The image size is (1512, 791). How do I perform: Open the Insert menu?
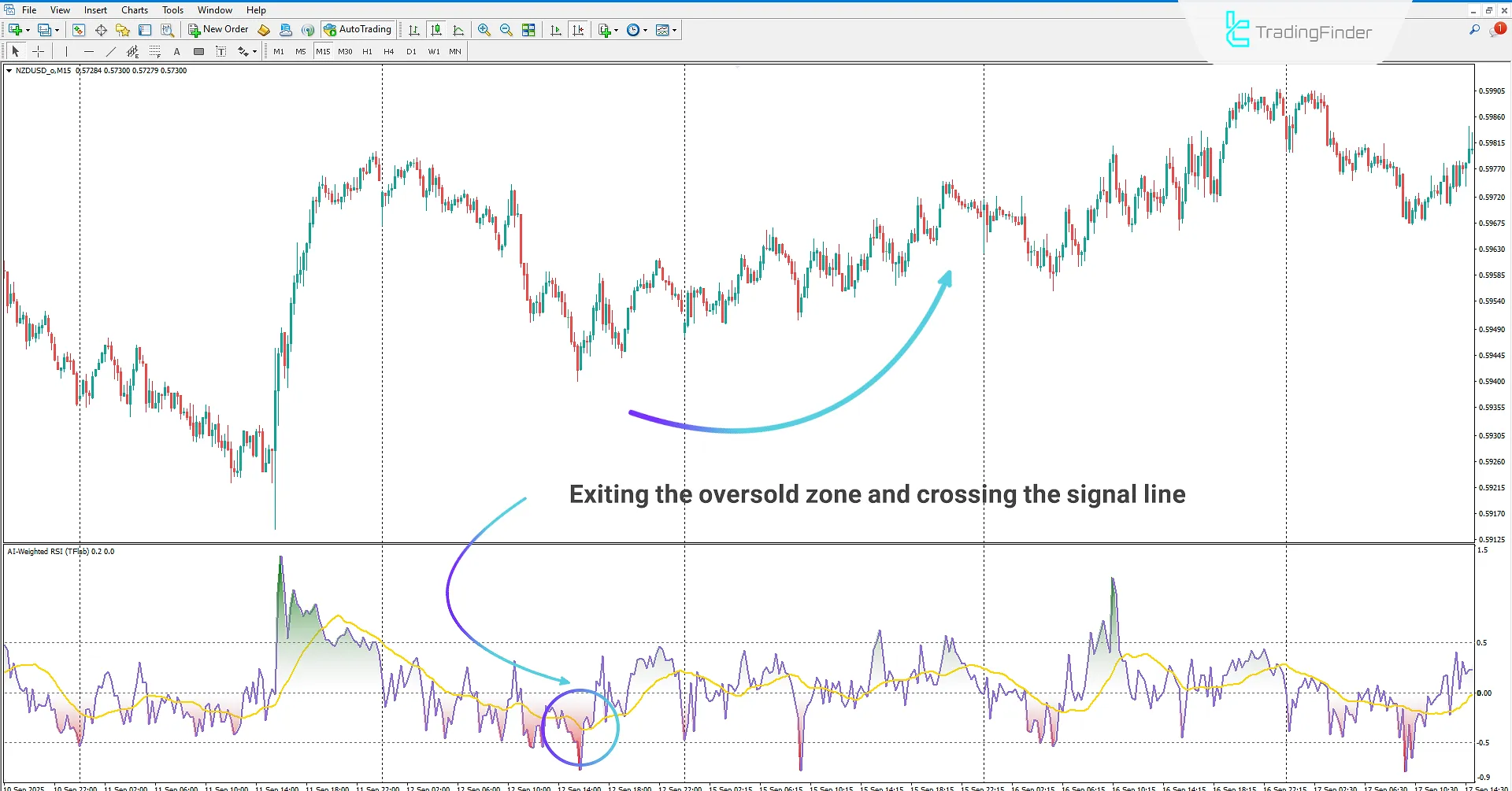pyautogui.click(x=94, y=9)
